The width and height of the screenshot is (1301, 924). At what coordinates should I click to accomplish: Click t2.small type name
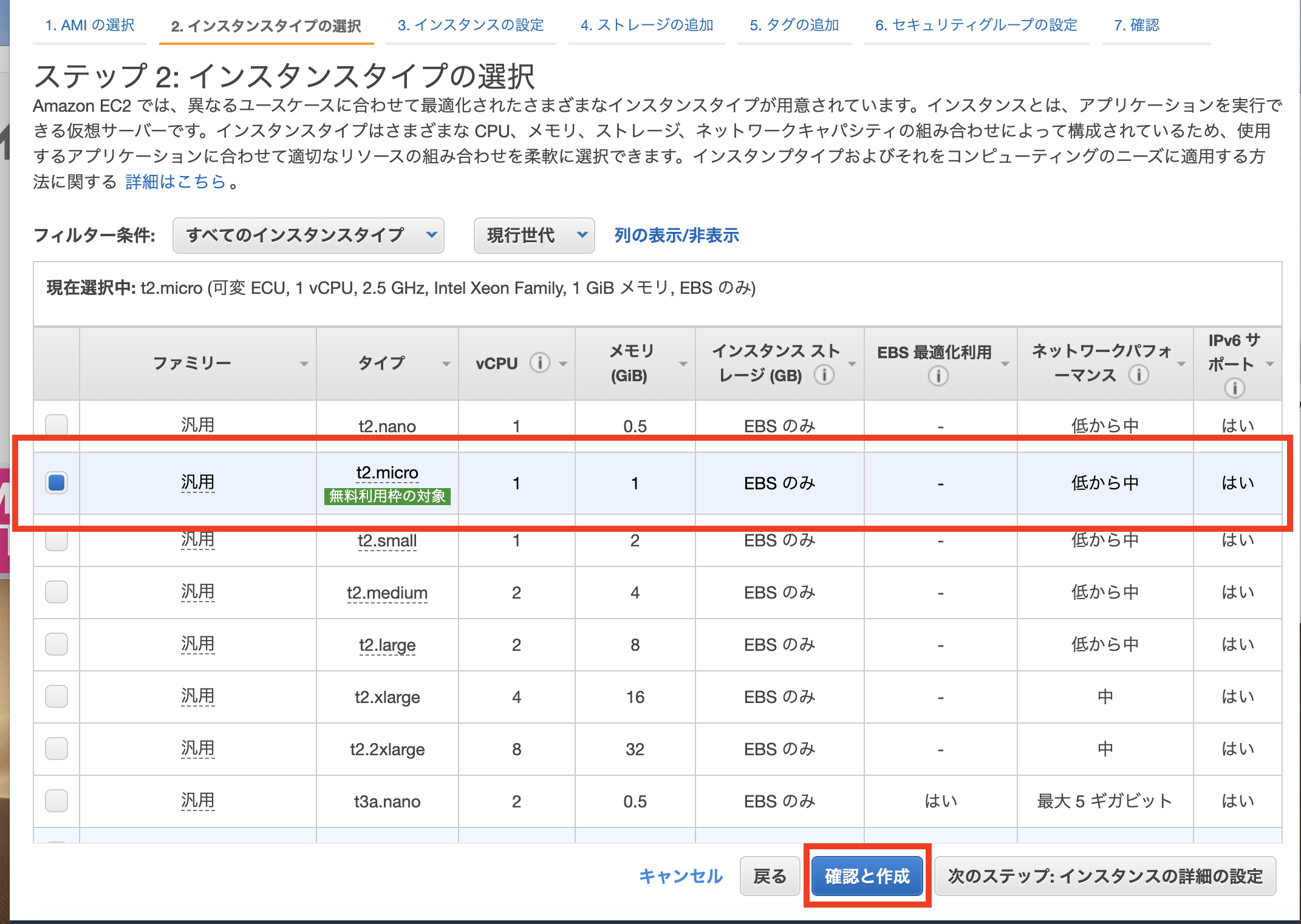tap(388, 540)
